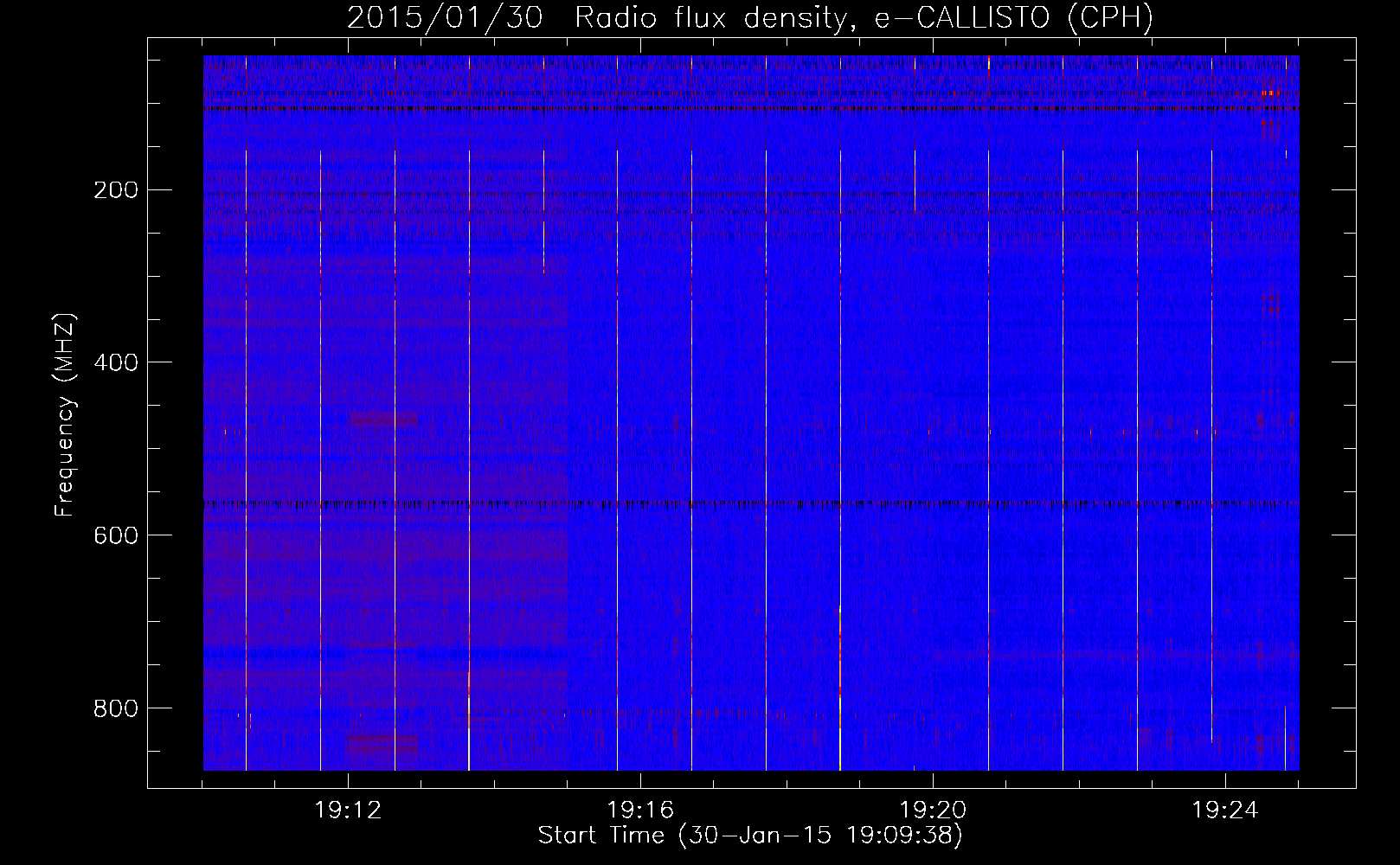The width and height of the screenshot is (1400, 865).
Task: Click the 800 frequency tick label
Action: pyautogui.click(x=115, y=708)
